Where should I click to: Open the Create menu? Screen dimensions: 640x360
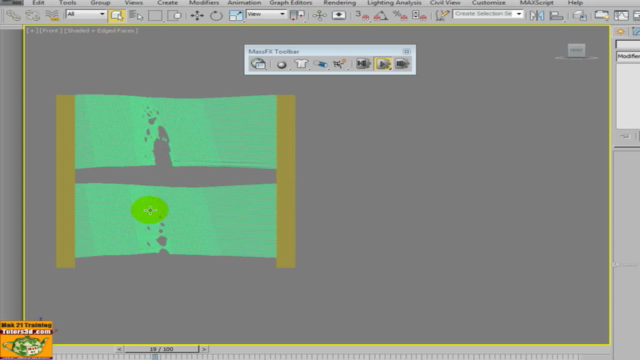pos(167,2)
